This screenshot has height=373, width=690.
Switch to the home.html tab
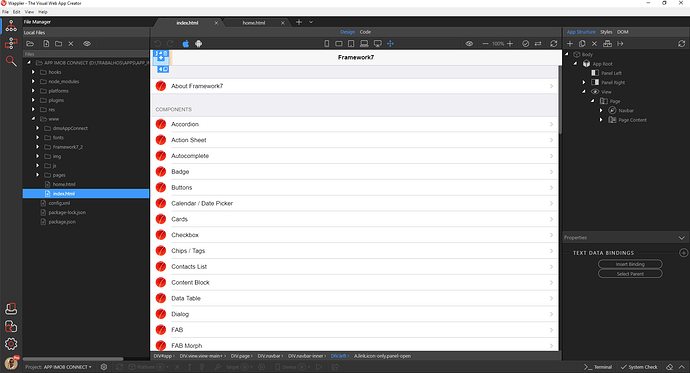click(253, 23)
